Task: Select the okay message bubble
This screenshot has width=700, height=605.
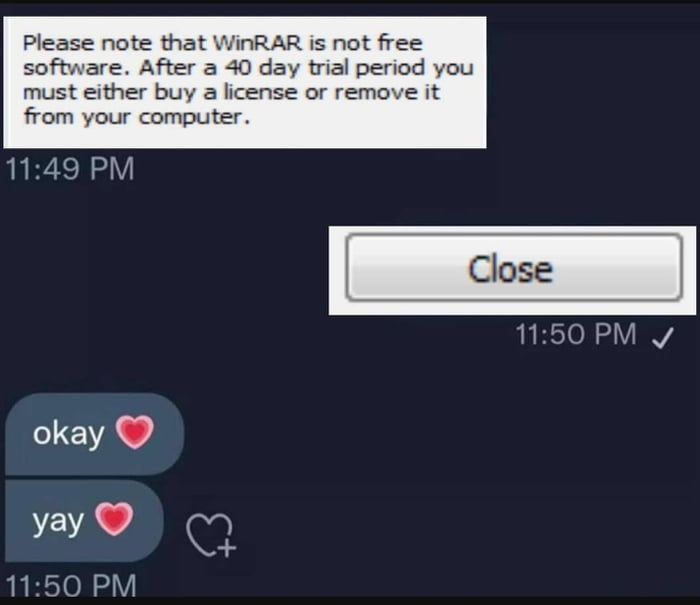Action: click(94, 434)
